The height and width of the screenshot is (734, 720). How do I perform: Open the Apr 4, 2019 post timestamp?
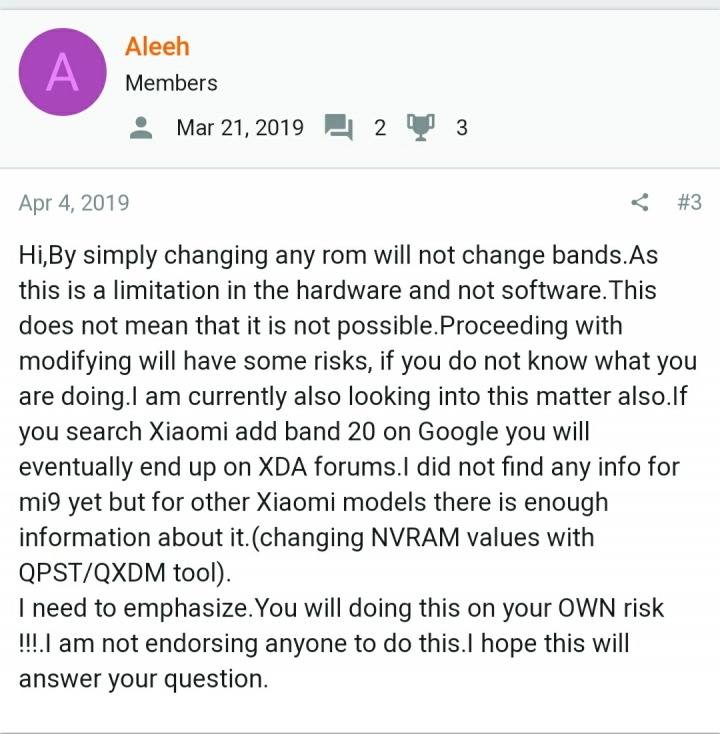(74, 203)
